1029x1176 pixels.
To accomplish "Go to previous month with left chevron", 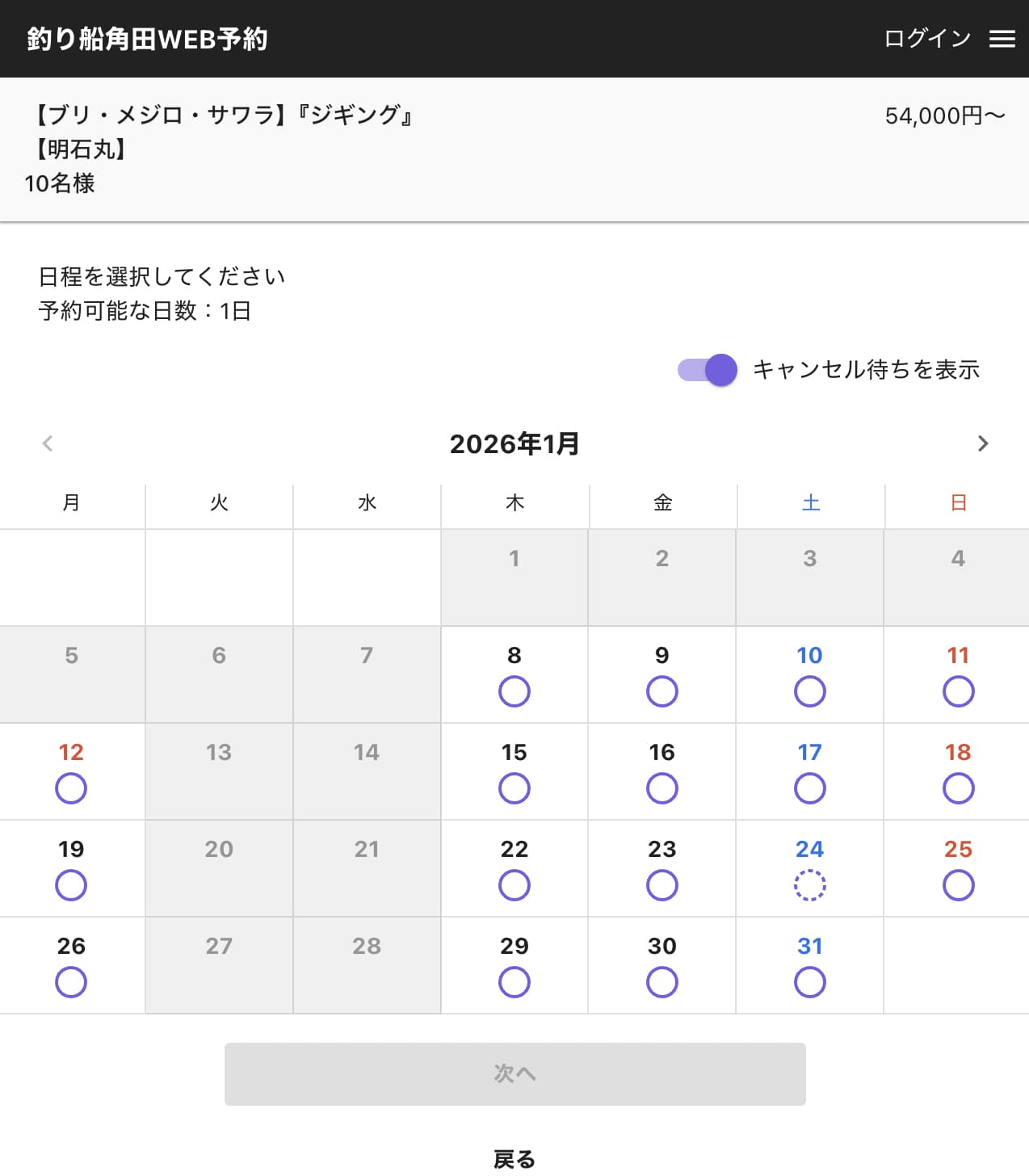I will (x=48, y=443).
